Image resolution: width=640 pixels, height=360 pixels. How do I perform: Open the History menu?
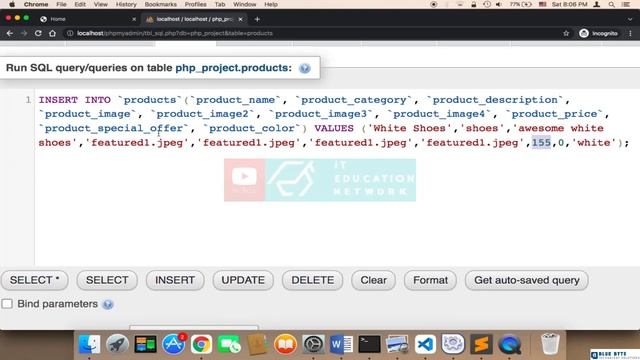coord(126,4)
